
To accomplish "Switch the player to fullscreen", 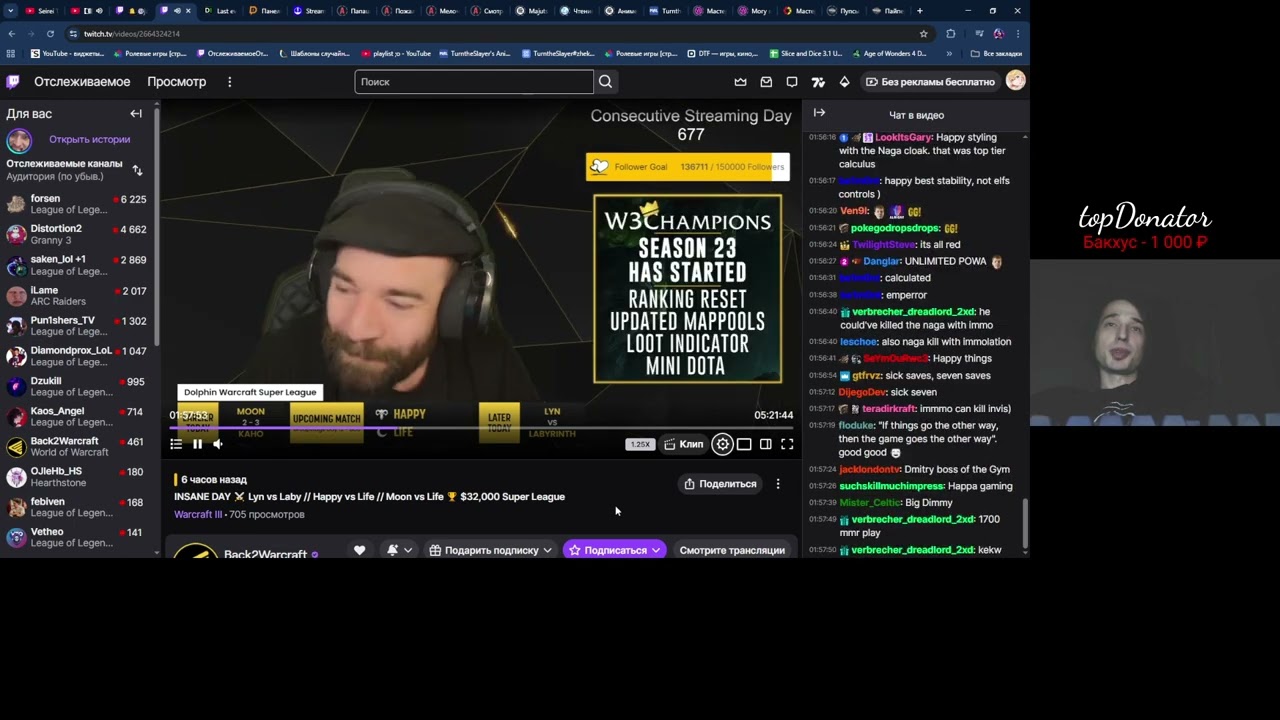I will click(x=787, y=444).
